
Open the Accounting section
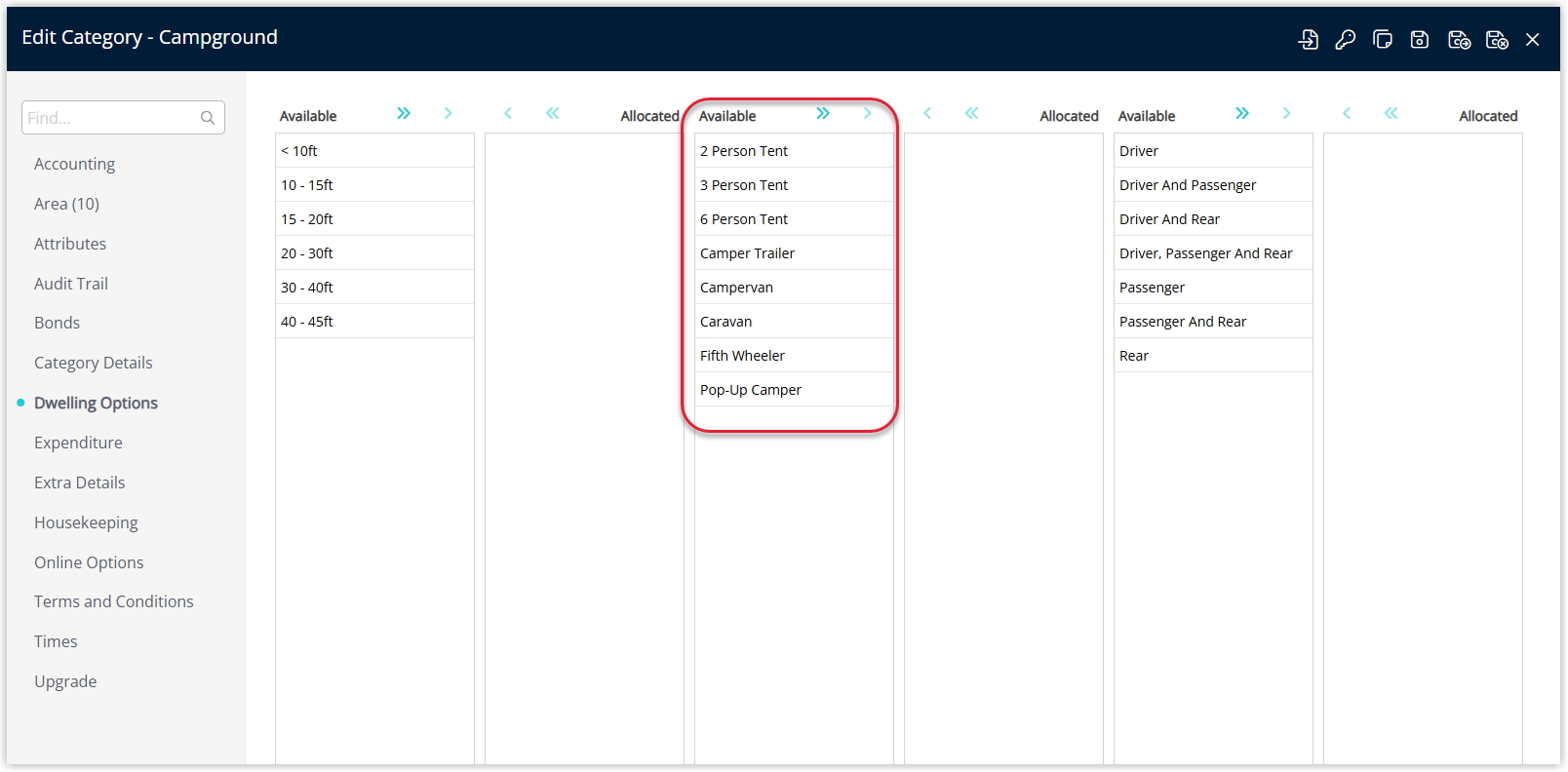click(x=74, y=164)
